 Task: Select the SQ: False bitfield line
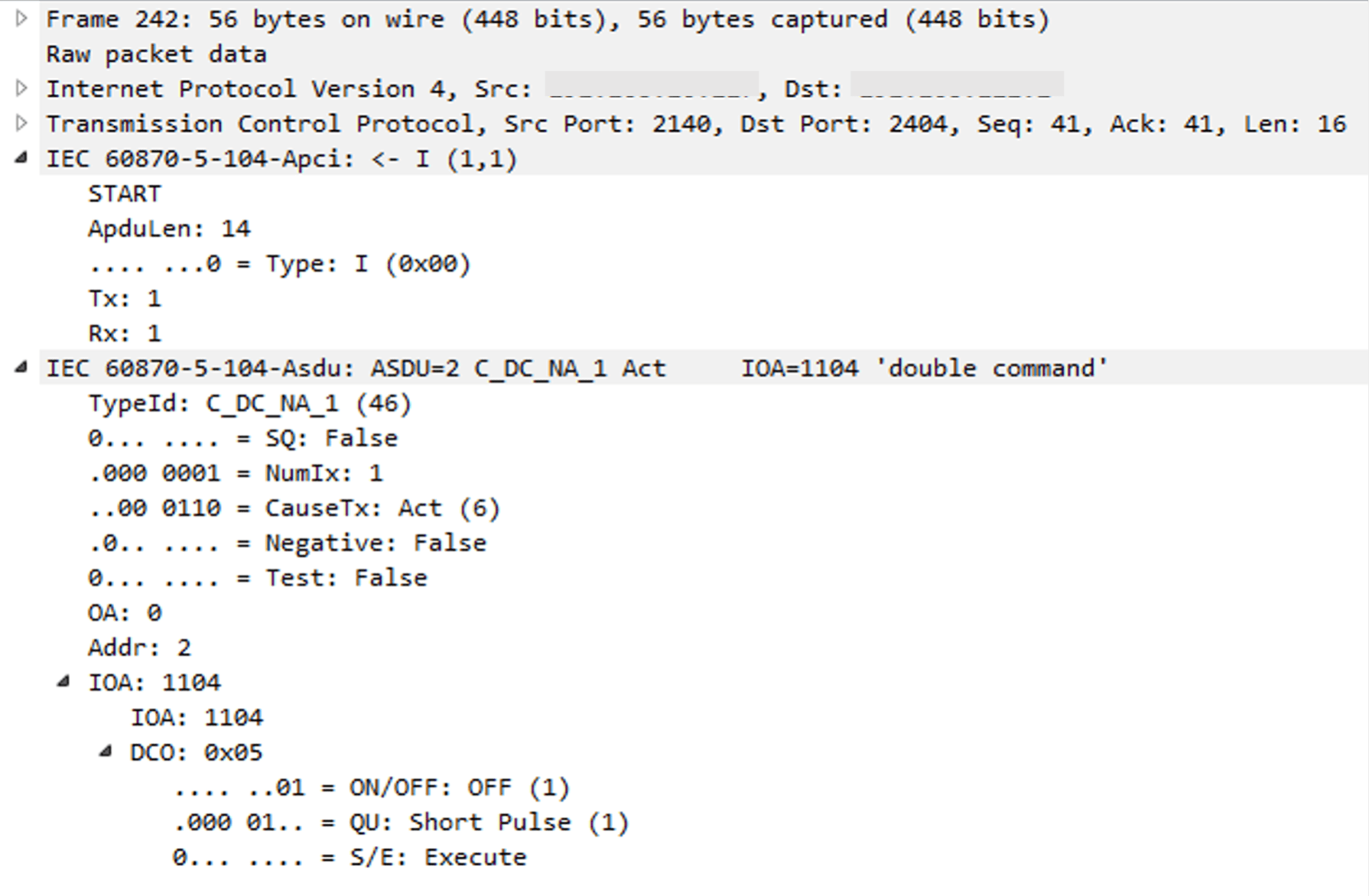[241, 437]
